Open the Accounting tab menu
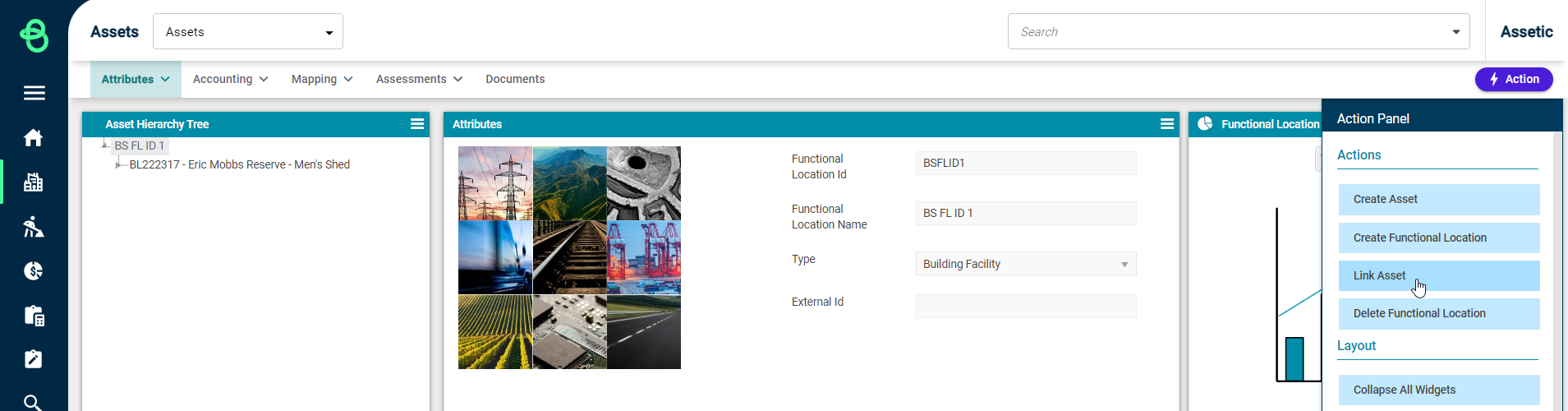Image resolution: width=1568 pixels, height=411 pixels. point(230,79)
